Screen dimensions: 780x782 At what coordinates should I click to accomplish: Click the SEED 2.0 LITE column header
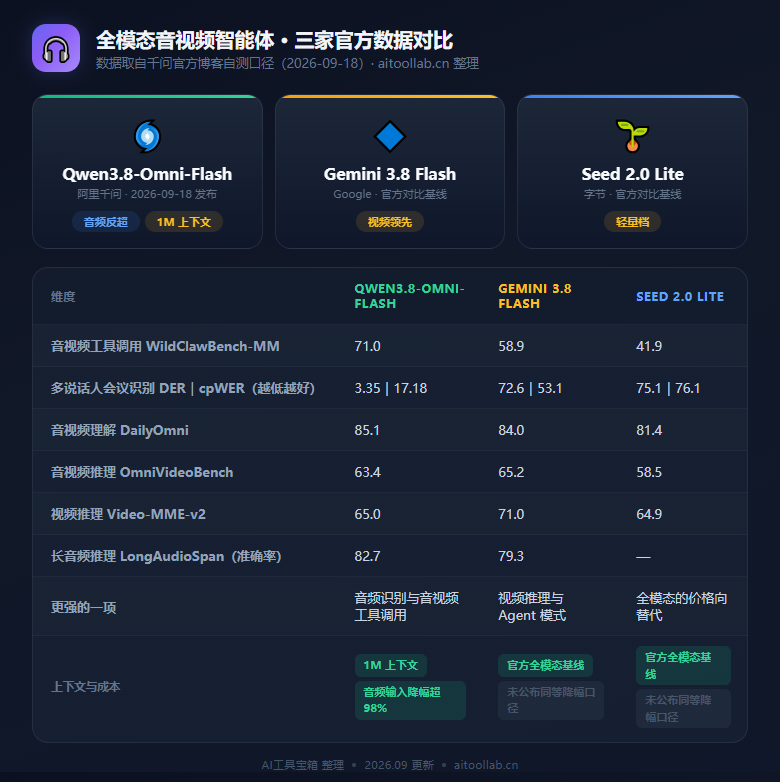point(680,297)
